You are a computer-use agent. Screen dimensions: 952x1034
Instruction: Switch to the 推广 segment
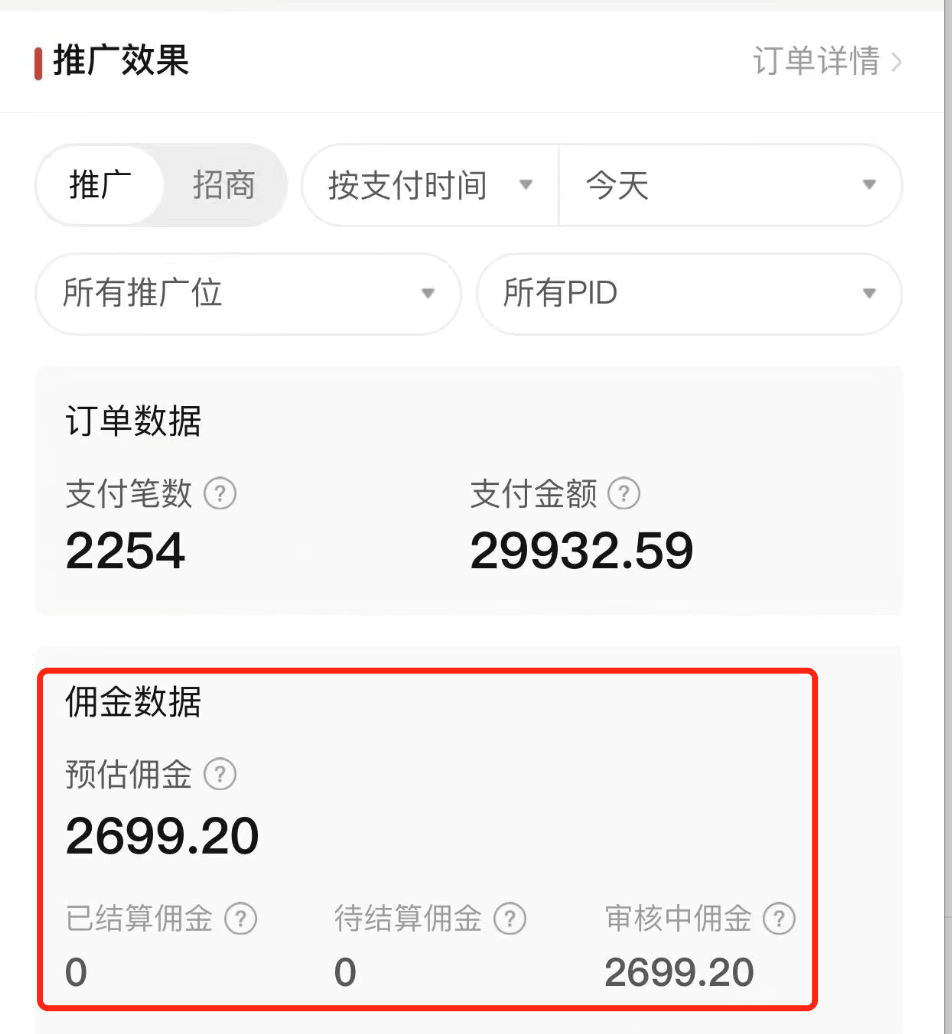[100, 186]
